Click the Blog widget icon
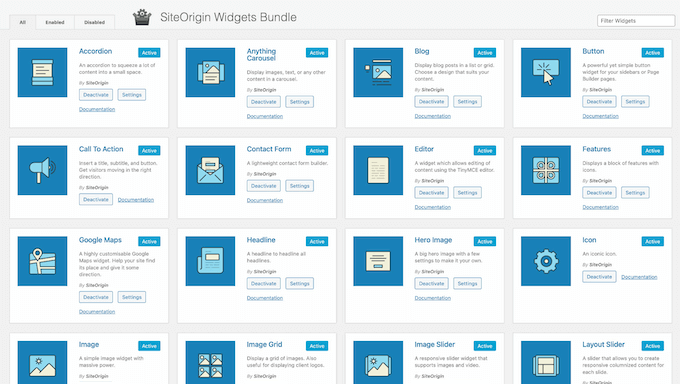The height and width of the screenshot is (384, 680). click(x=378, y=72)
